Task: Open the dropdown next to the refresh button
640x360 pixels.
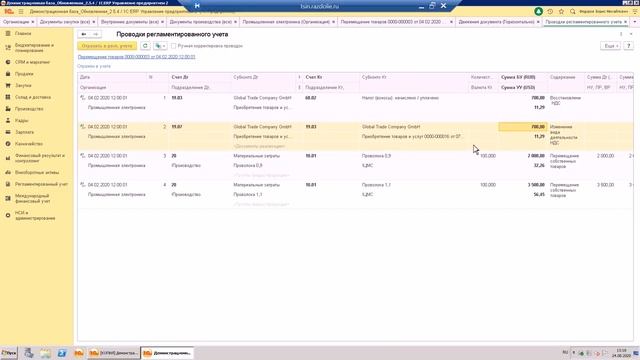Action: pos(160,46)
